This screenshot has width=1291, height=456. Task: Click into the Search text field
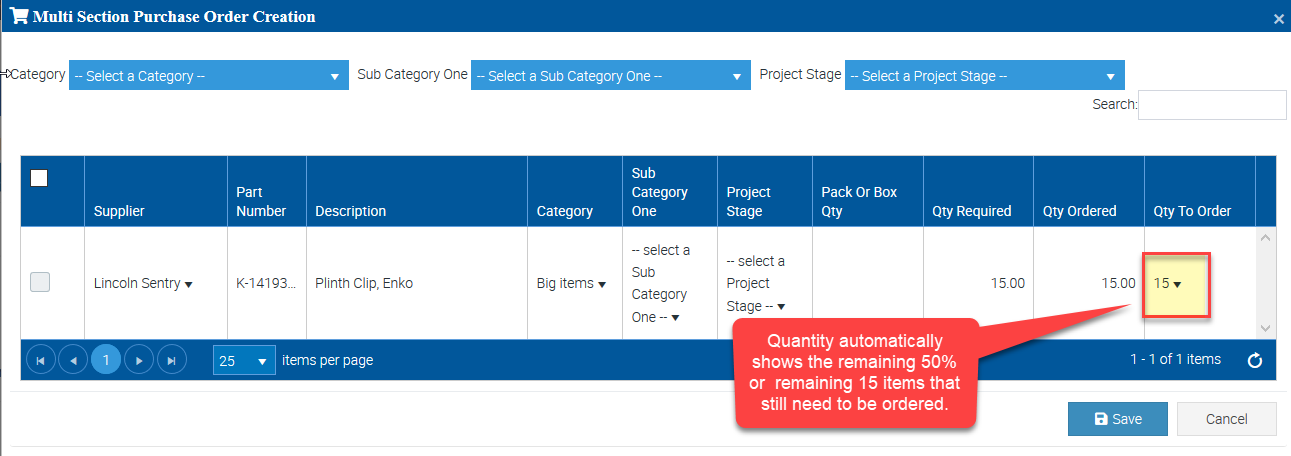pos(1211,105)
